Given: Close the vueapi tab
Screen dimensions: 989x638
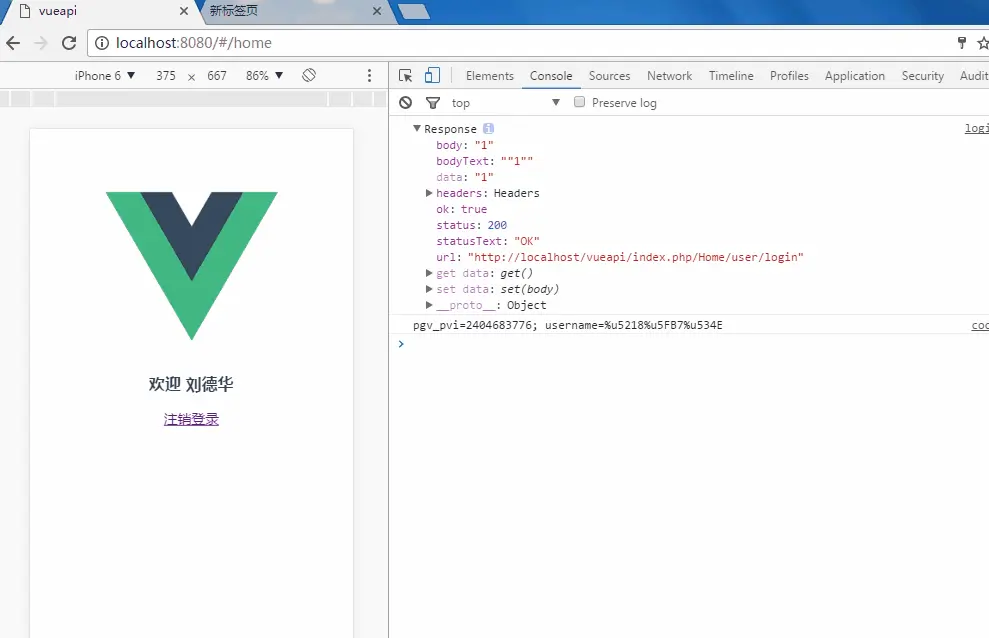Looking at the screenshot, I should point(184,11).
